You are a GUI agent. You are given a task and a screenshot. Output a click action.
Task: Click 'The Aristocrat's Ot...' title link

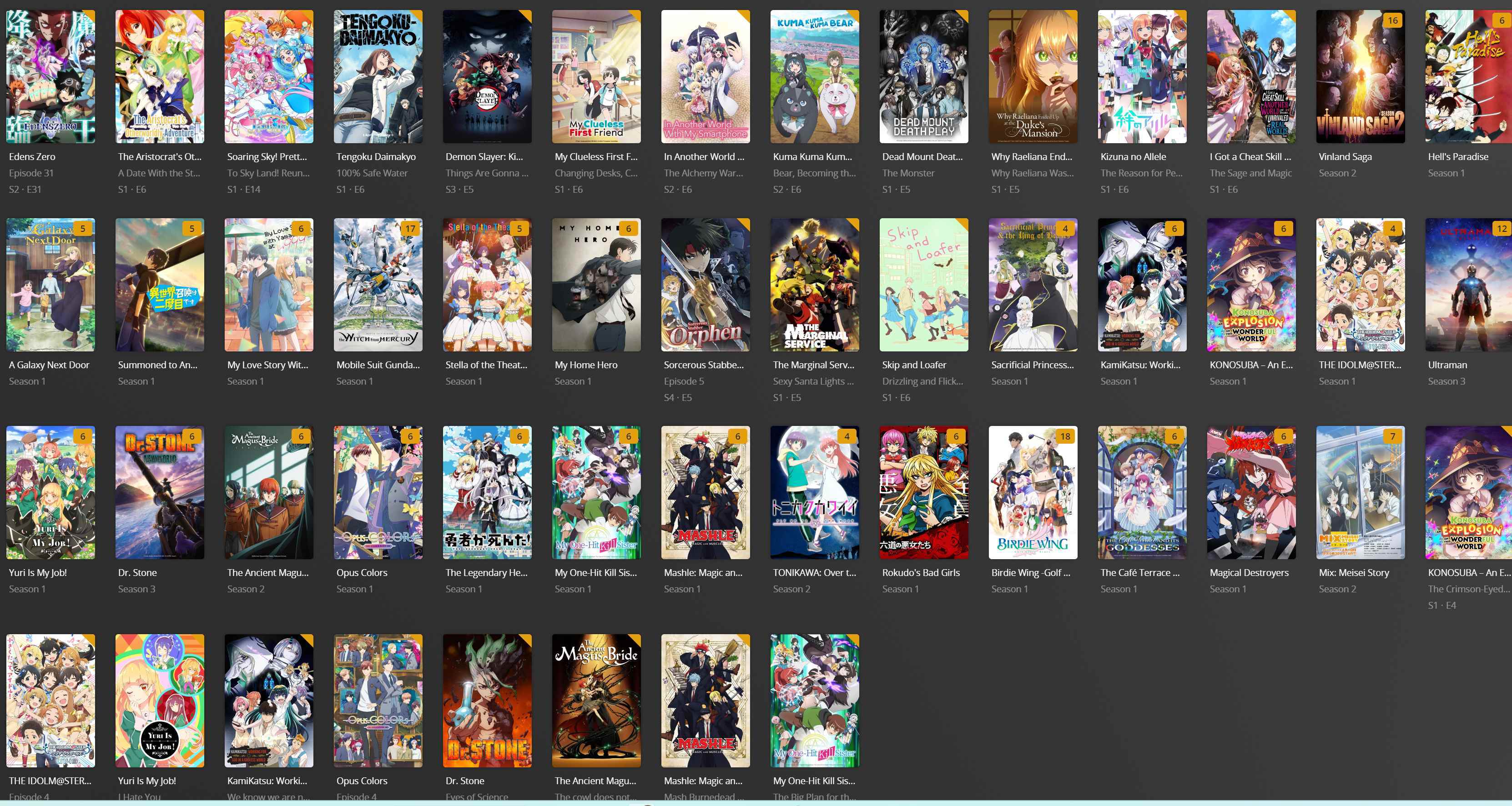(160, 157)
